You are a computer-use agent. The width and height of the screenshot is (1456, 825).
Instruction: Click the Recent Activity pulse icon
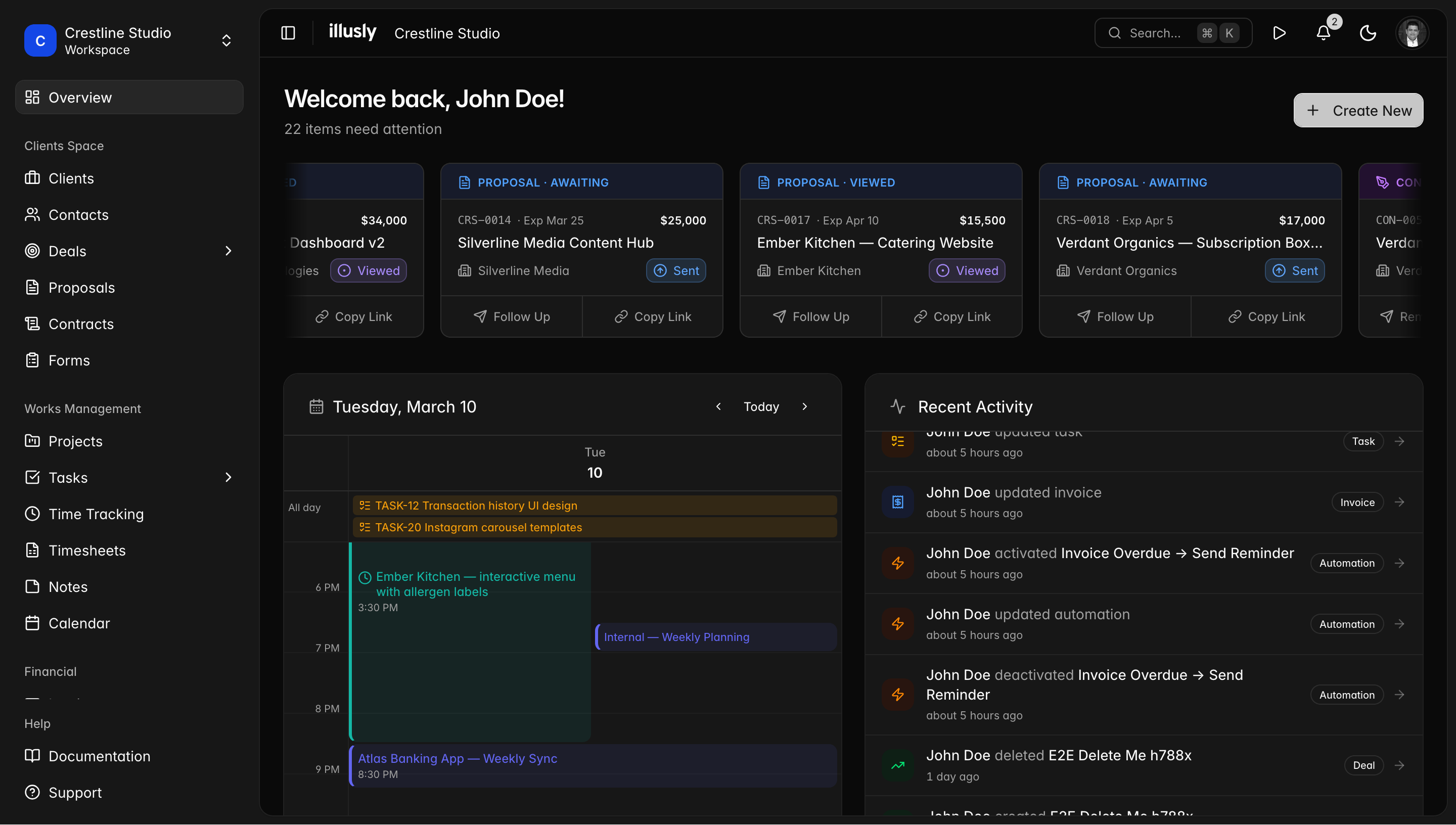tap(897, 406)
